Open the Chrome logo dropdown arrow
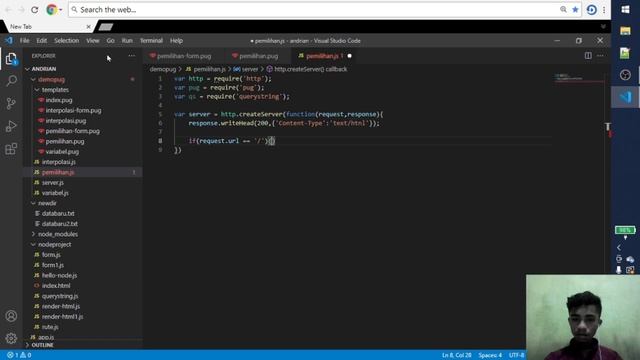Screen dimensions: 640x360 (x=61, y=10)
